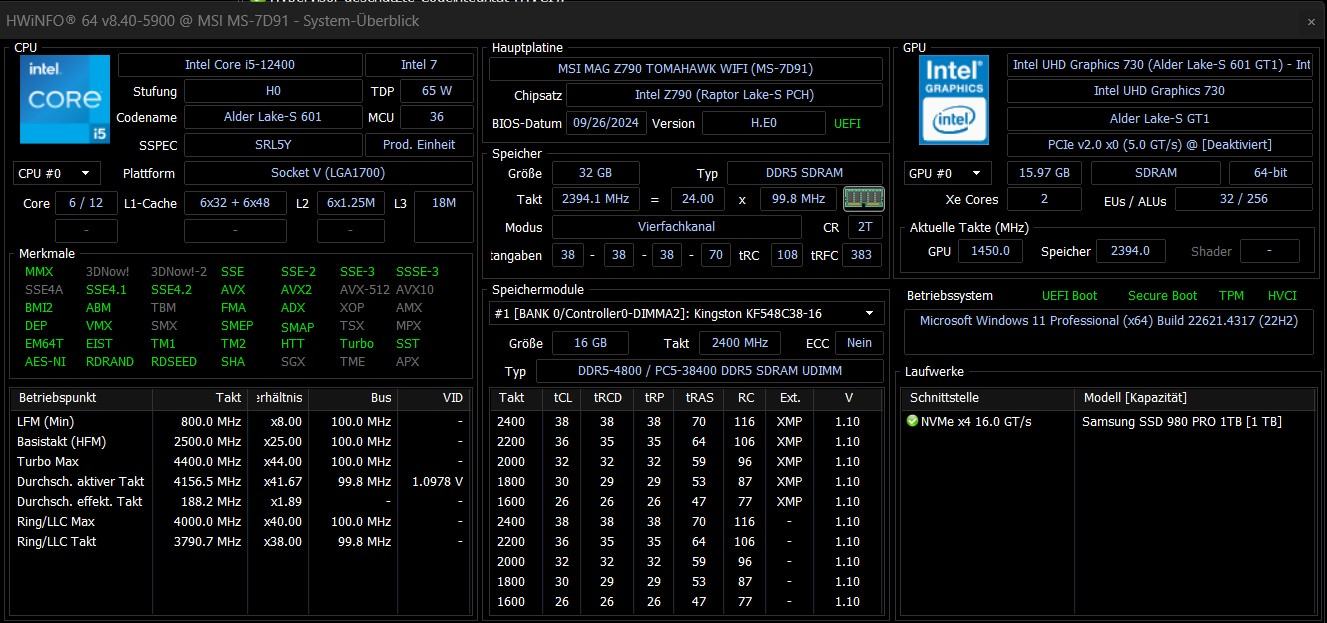Click the 64-bit GPU bus width field
Image resolution: width=1327 pixels, height=623 pixels.
(1271, 173)
